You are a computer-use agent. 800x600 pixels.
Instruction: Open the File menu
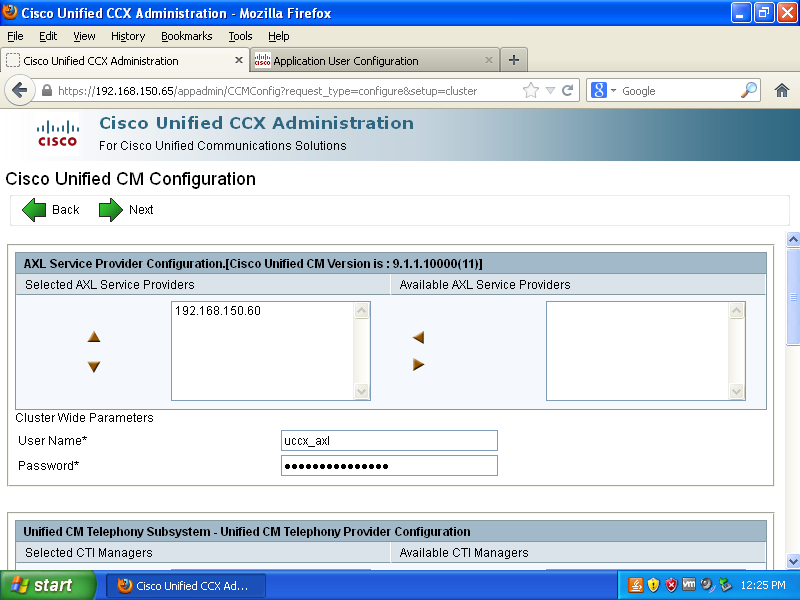pos(15,36)
